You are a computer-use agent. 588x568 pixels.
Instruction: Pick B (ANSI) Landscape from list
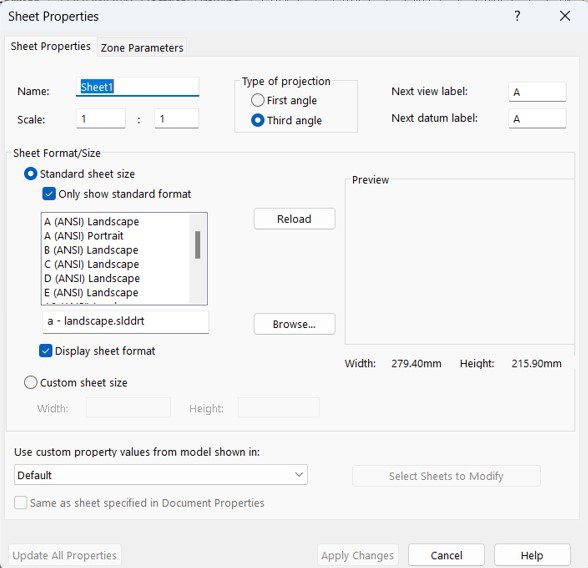point(91,250)
